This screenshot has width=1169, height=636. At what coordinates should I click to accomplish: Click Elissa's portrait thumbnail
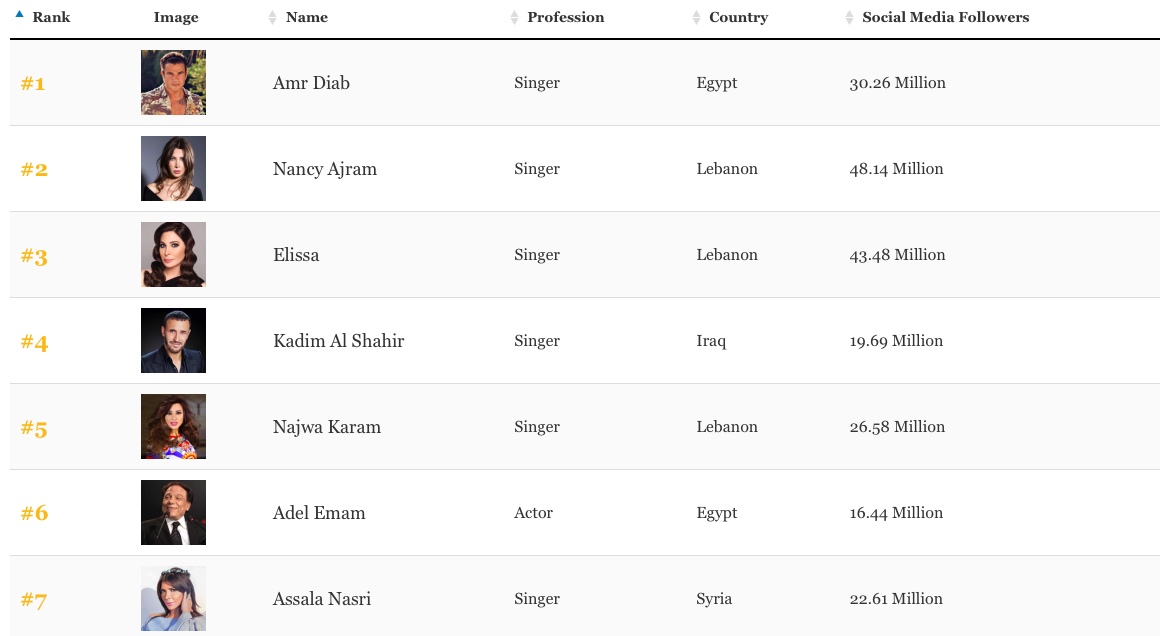pos(173,255)
